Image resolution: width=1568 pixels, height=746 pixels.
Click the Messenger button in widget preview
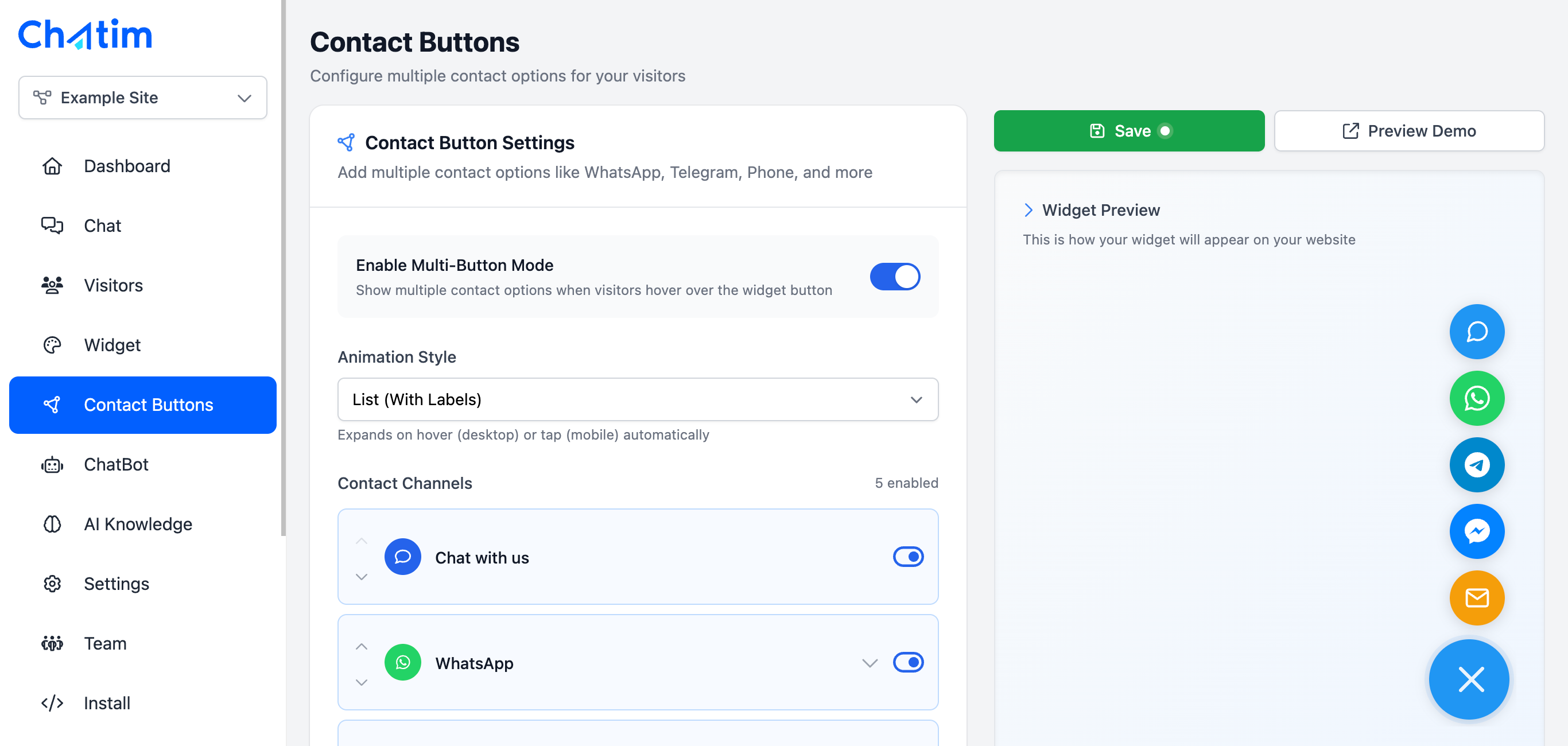tap(1476, 531)
